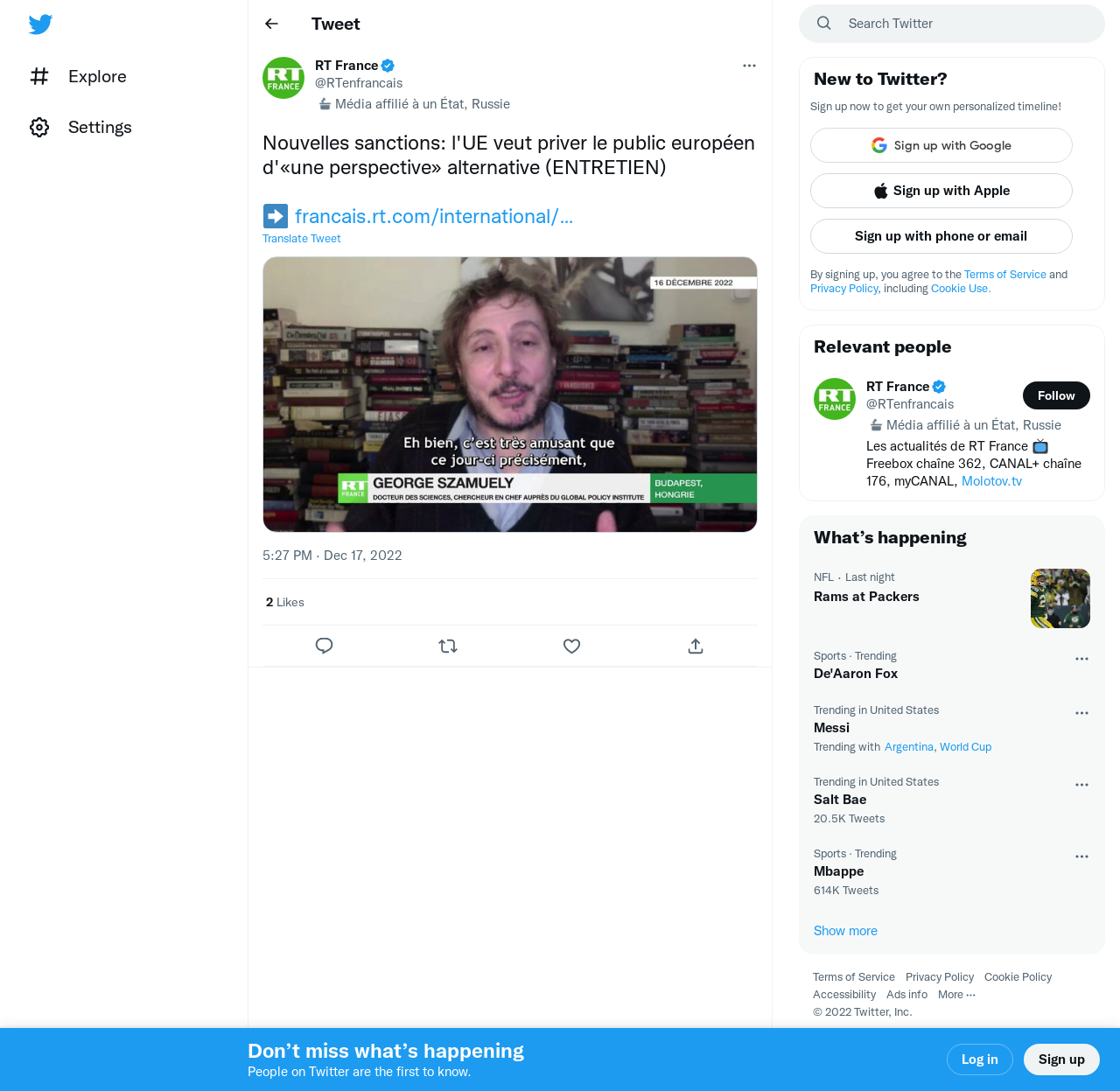Open footer Ads info link
This screenshot has width=1120, height=1091.
tap(906, 995)
